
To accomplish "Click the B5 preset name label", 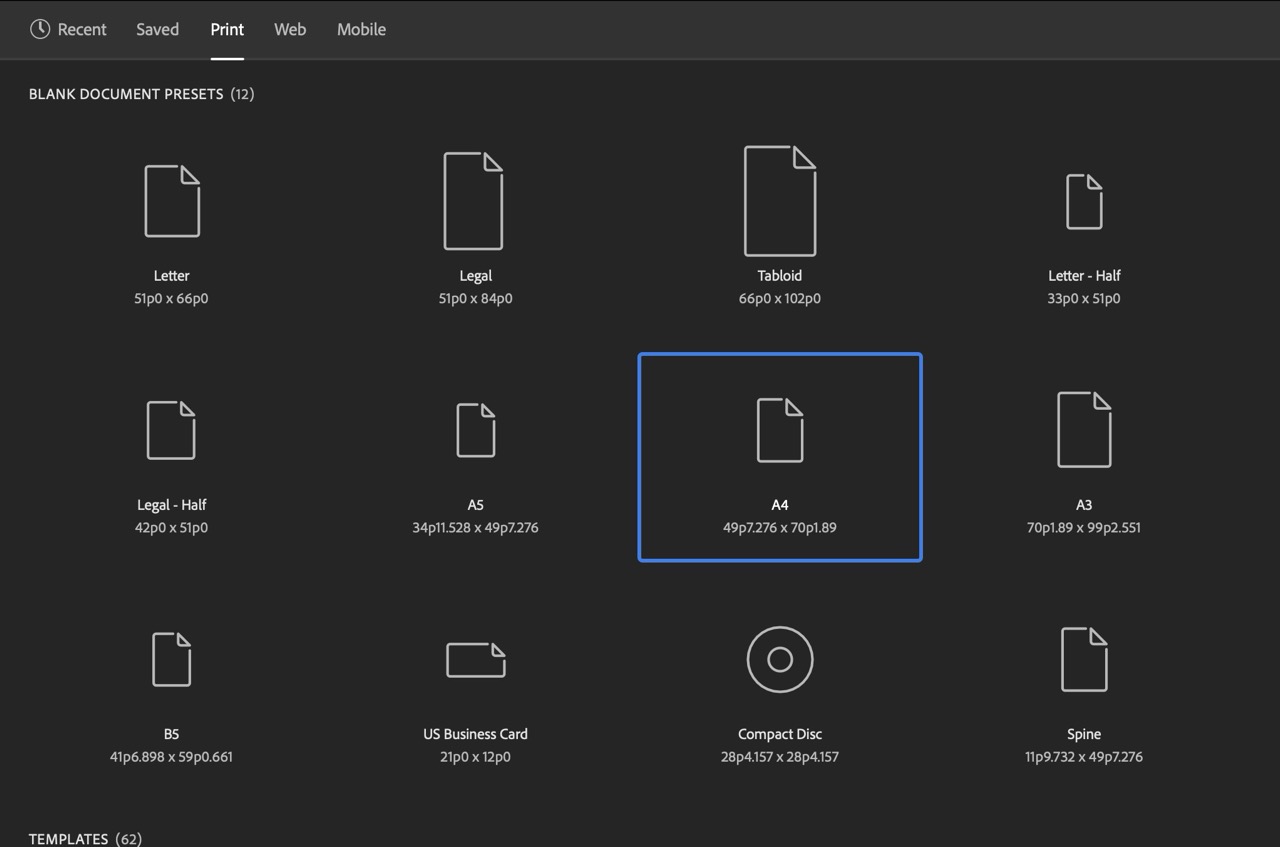I will tap(171, 733).
